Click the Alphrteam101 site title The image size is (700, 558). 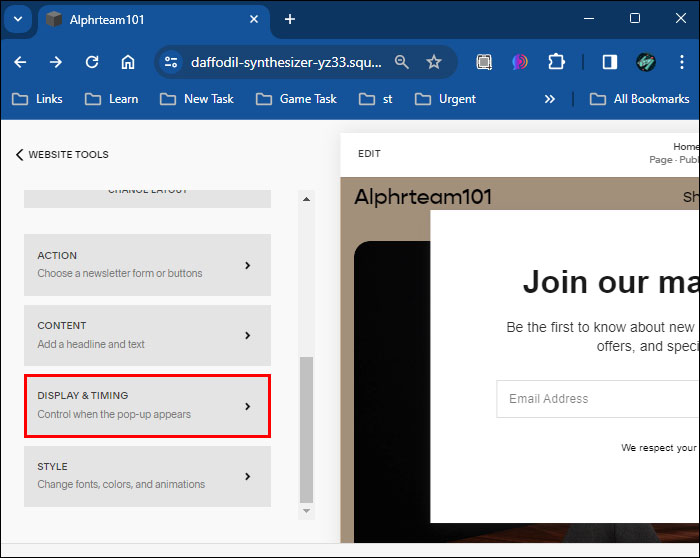point(423,197)
